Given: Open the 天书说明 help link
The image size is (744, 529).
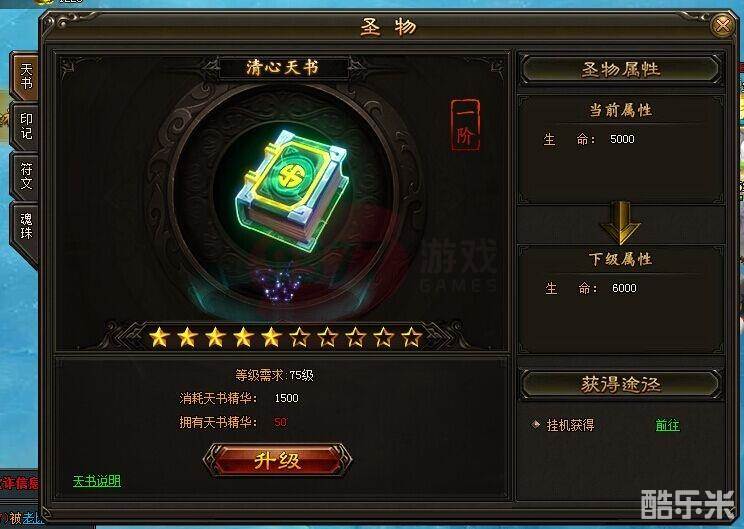Looking at the screenshot, I should click(x=97, y=481).
